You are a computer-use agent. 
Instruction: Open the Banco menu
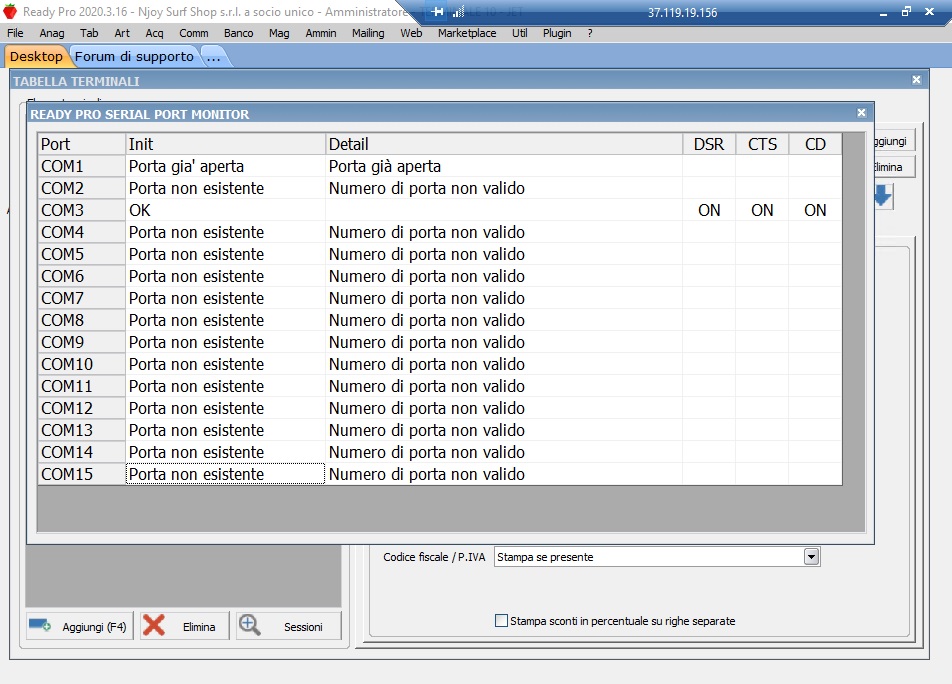pyautogui.click(x=238, y=33)
